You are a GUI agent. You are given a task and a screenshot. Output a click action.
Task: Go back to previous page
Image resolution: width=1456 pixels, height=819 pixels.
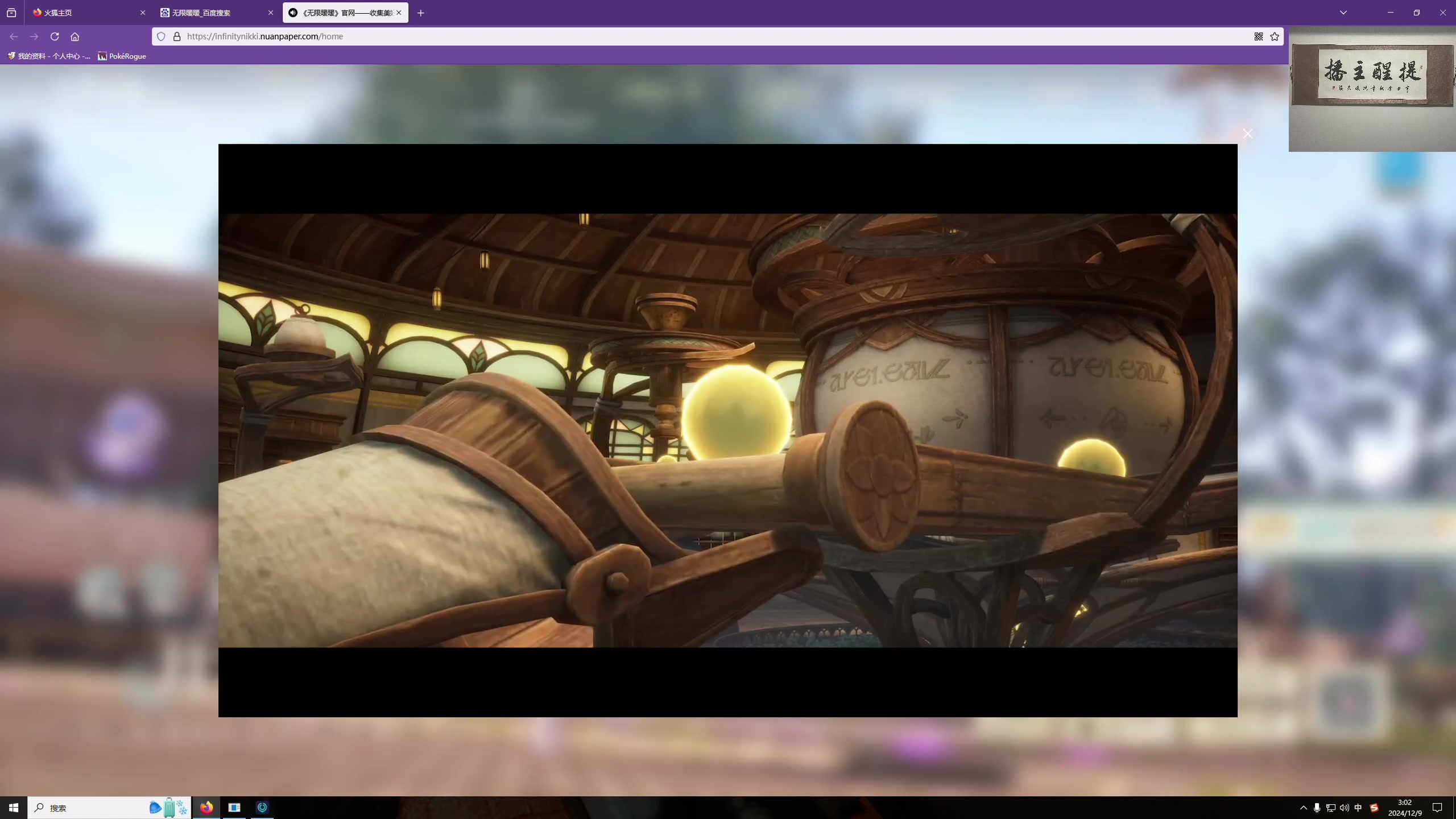[x=14, y=36]
